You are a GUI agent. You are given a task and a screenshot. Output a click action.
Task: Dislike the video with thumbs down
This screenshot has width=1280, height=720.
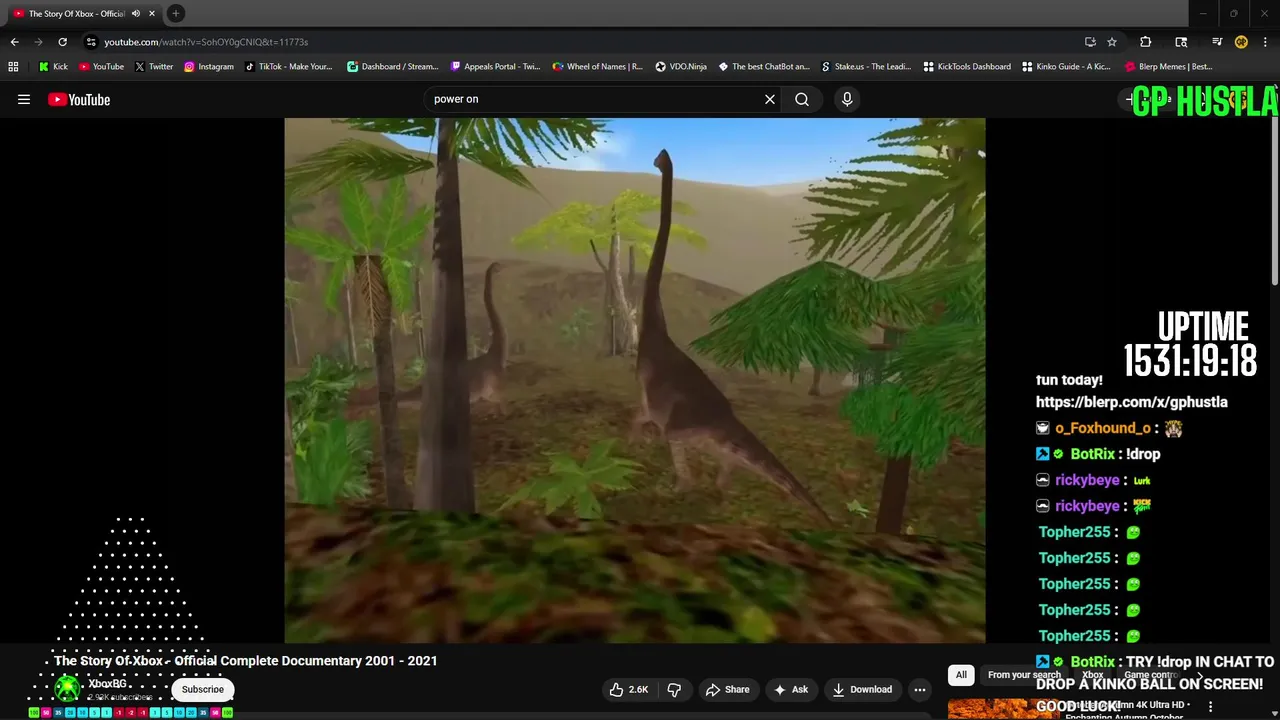pos(674,689)
